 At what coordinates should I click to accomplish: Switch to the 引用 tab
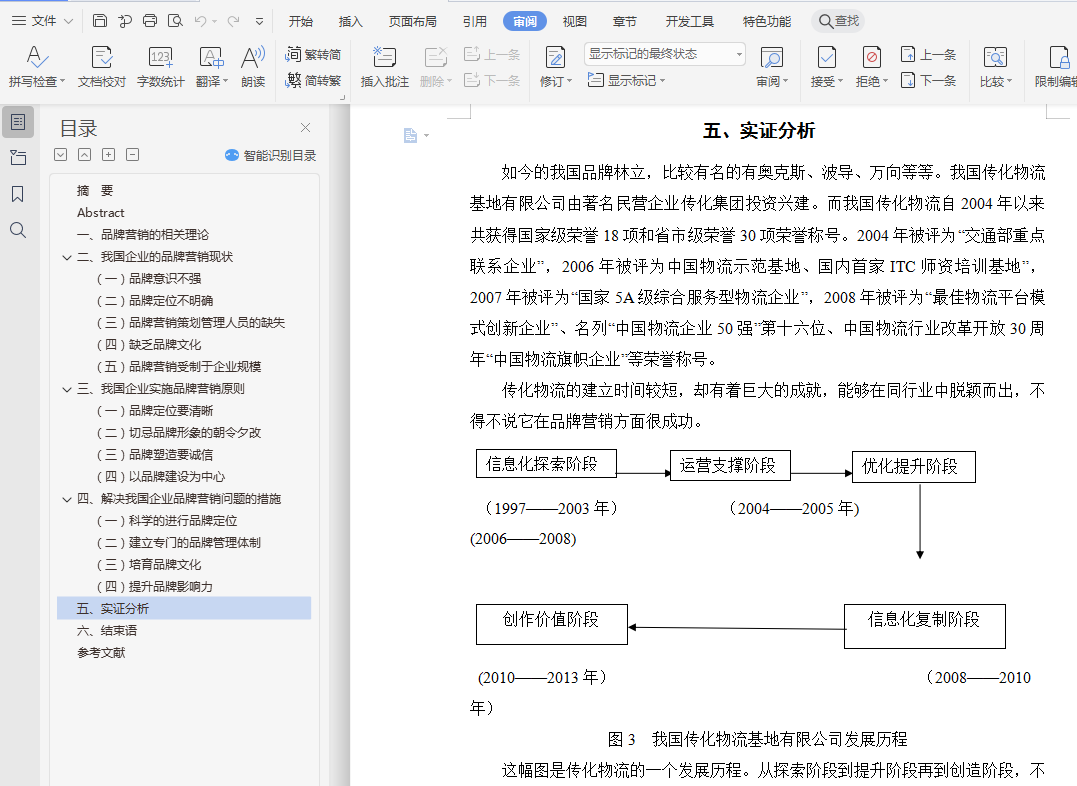(475, 21)
